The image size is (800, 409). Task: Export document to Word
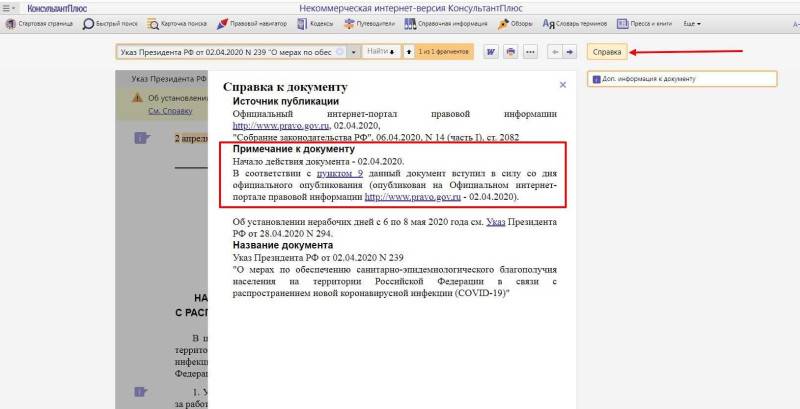click(491, 51)
